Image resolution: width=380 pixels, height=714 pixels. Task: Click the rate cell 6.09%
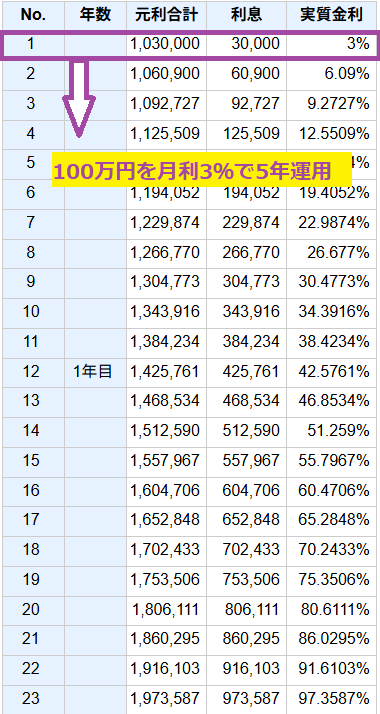point(332,74)
